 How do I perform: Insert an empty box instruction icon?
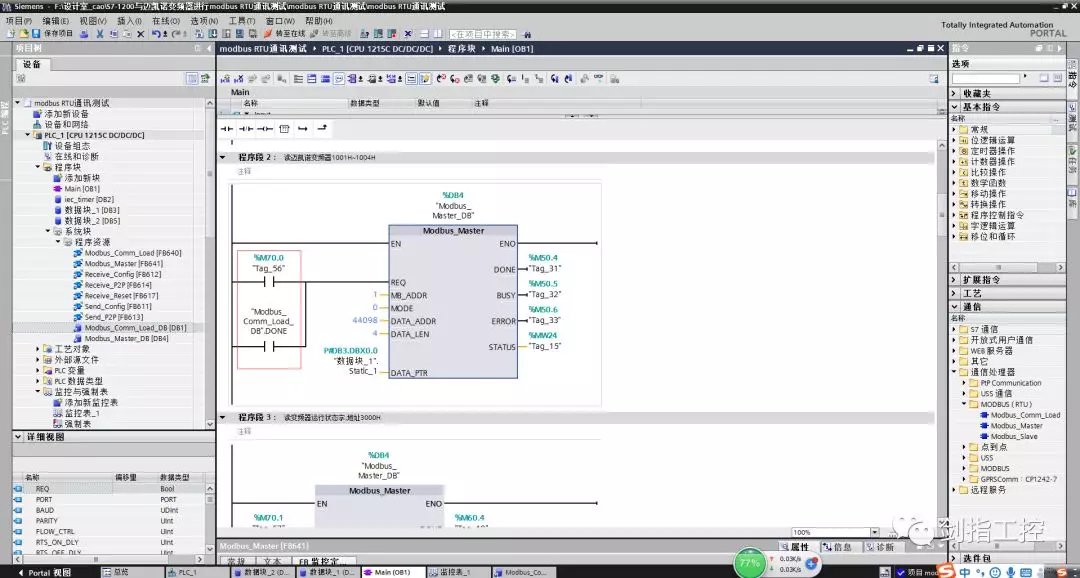coord(284,129)
